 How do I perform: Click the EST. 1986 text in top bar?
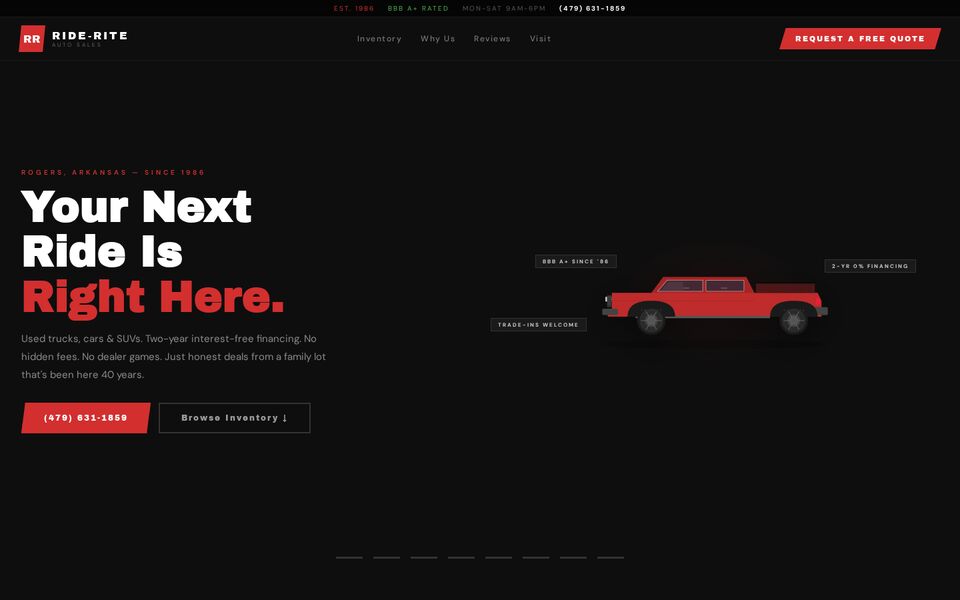[x=354, y=9]
